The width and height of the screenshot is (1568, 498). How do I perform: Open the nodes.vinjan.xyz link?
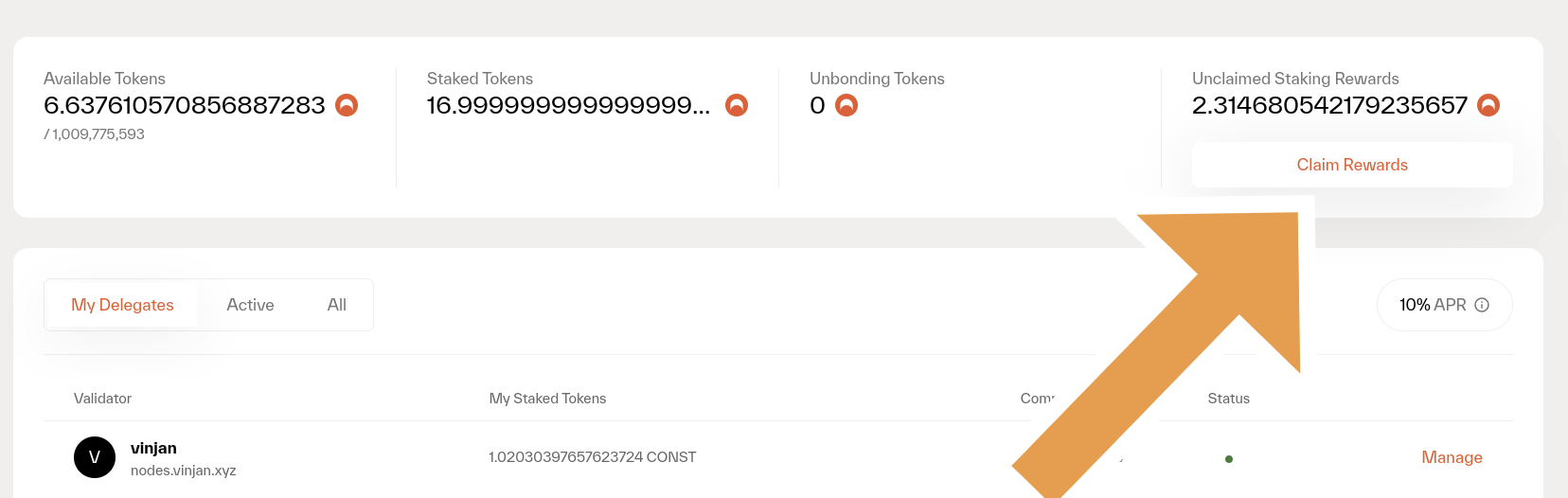[184, 471]
